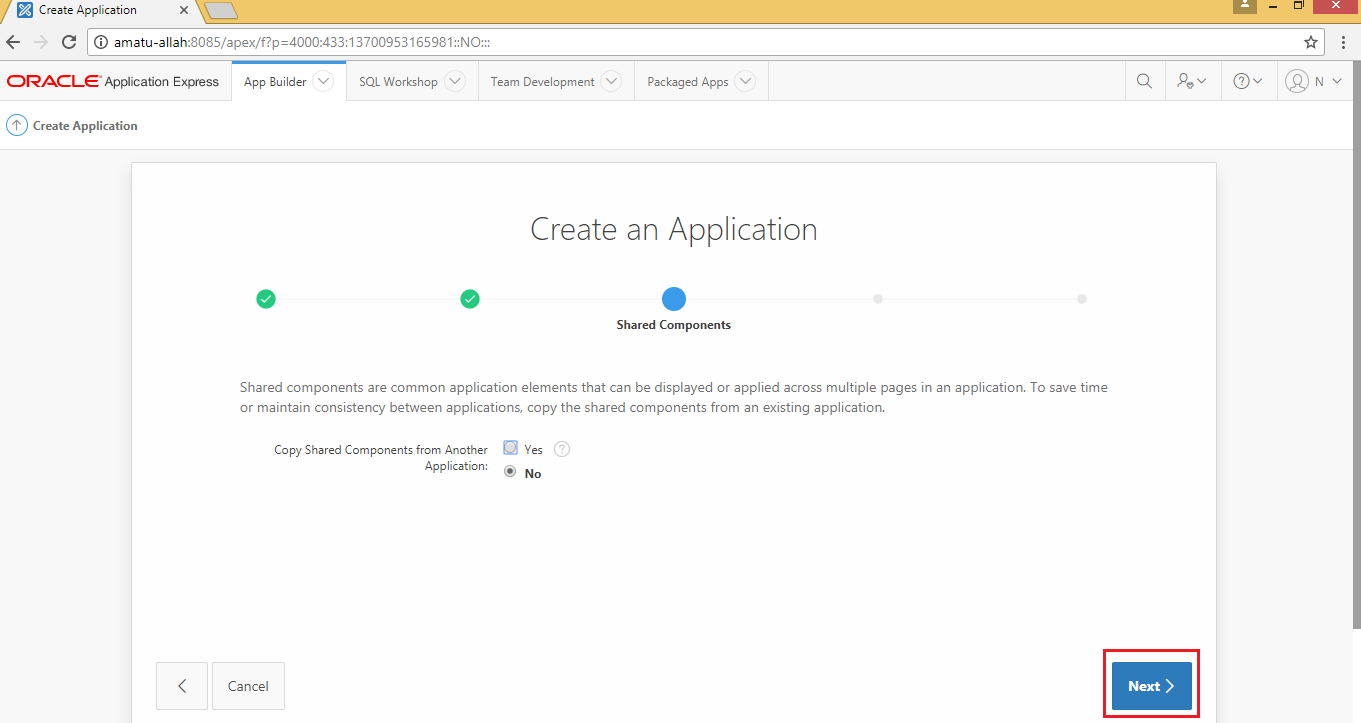Click the completed first wizard step checkmark
This screenshot has width=1361, height=723.
[266, 298]
